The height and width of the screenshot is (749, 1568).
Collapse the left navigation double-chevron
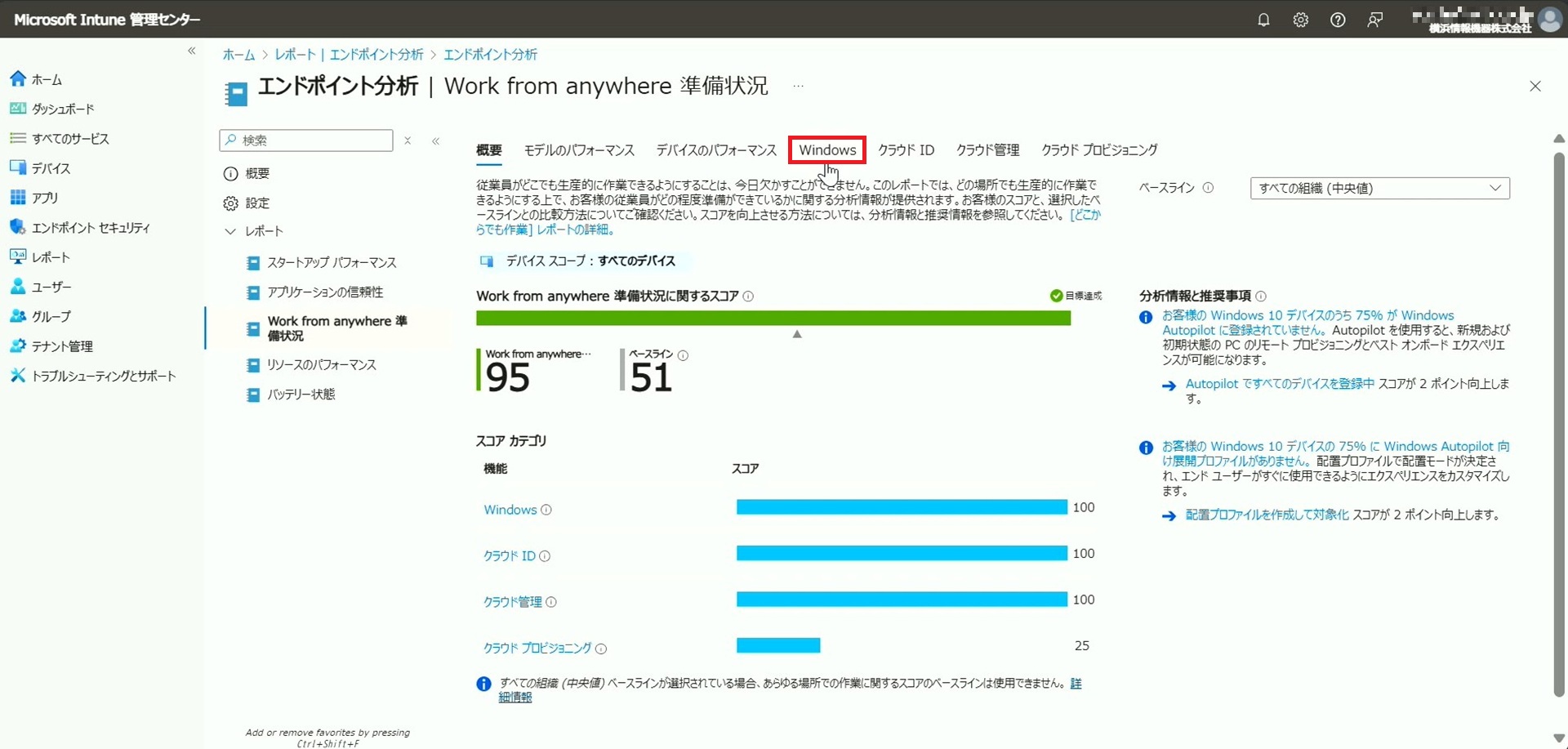[x=192, y=51]
